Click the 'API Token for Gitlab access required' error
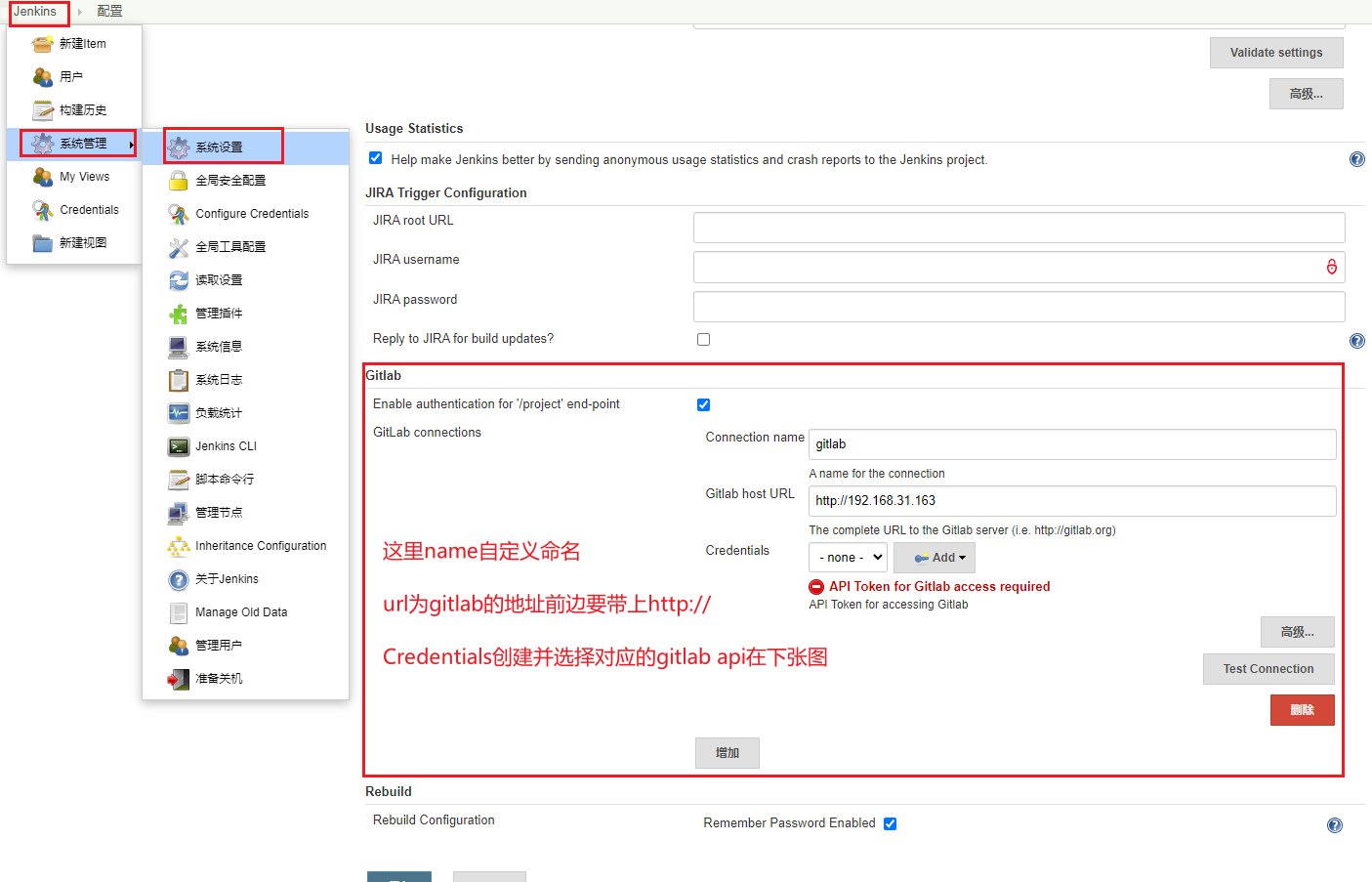The image size is (1372, 882). pos(939,587)
